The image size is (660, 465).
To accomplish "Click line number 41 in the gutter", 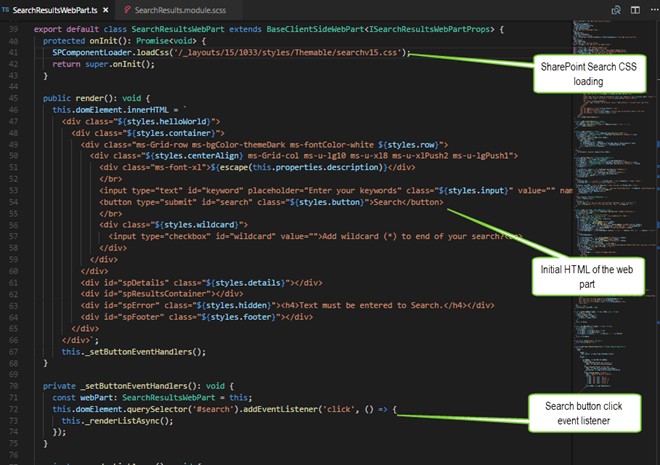I will pyautogui.click(x=14, y=52).
